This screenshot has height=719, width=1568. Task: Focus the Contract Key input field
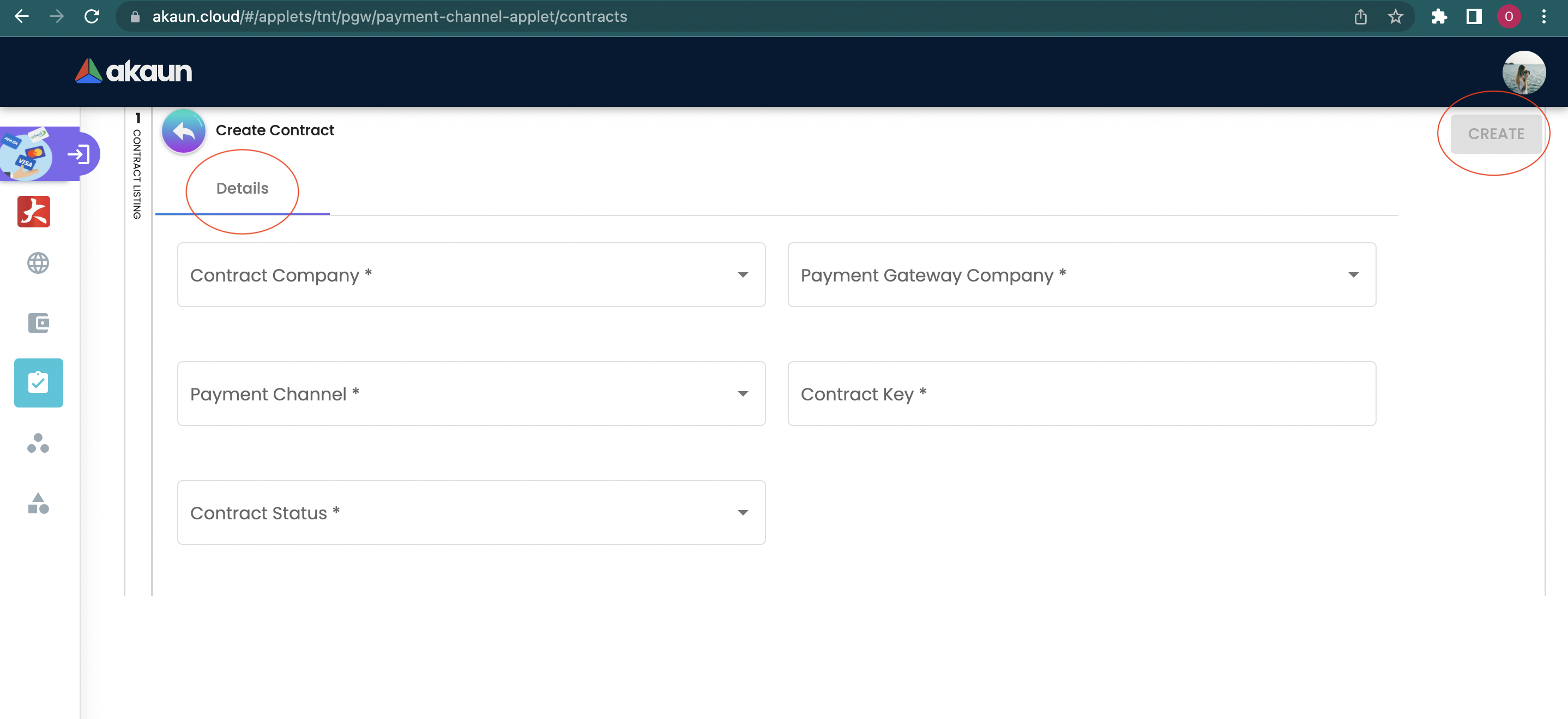(1081, 393)
